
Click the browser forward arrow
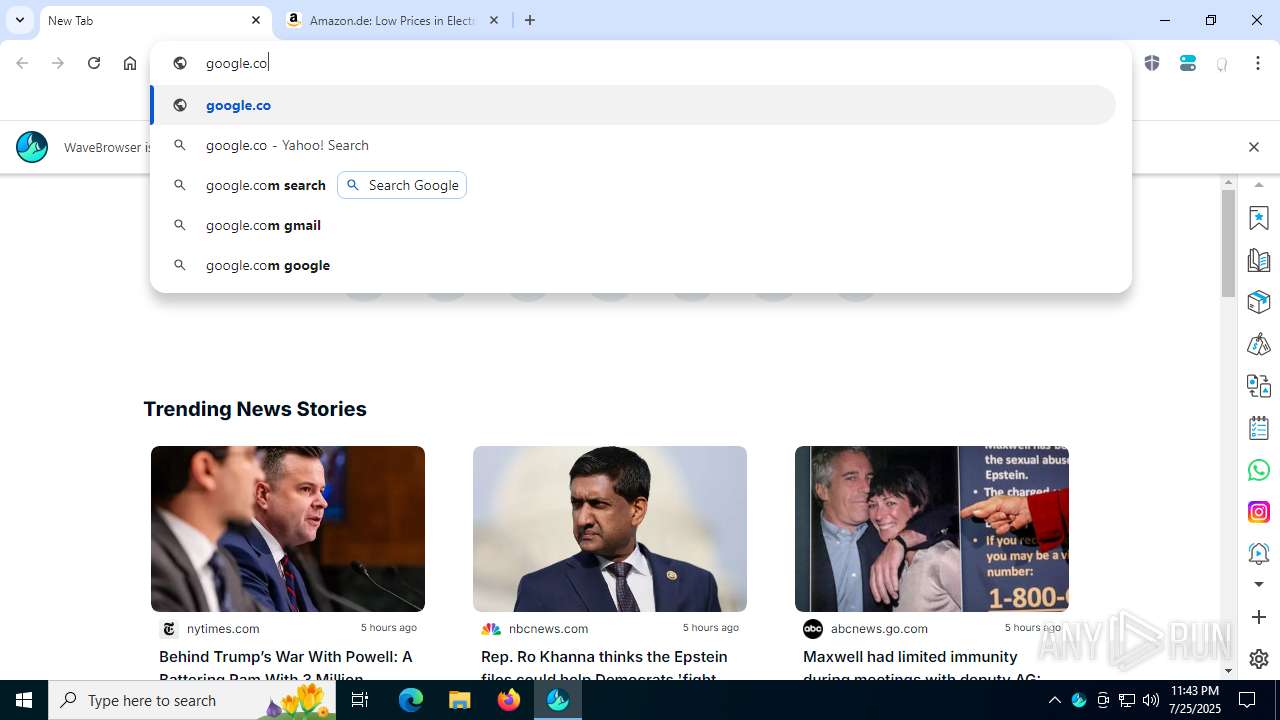58,63
